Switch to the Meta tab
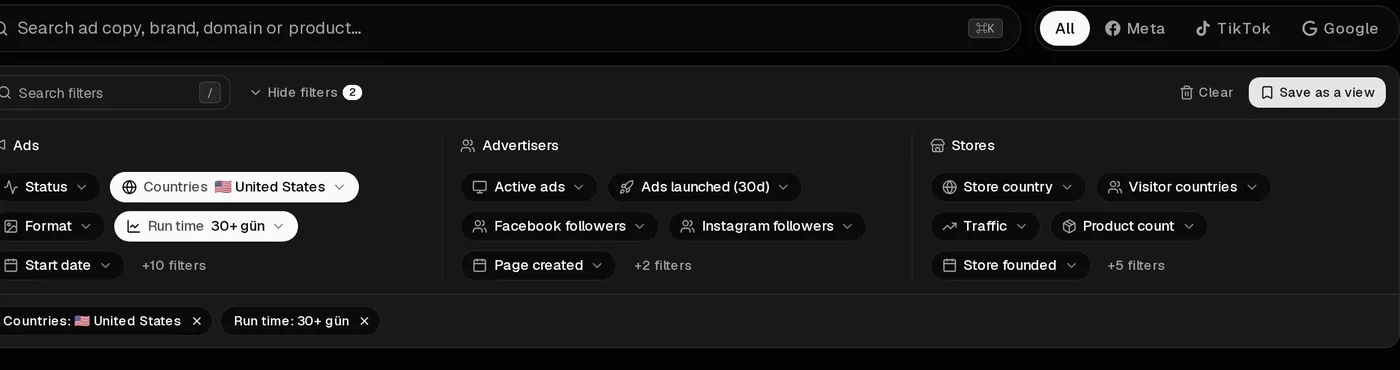This screenshot has width=1400, height=370. pyautogui.click(x=1135, y=28)
